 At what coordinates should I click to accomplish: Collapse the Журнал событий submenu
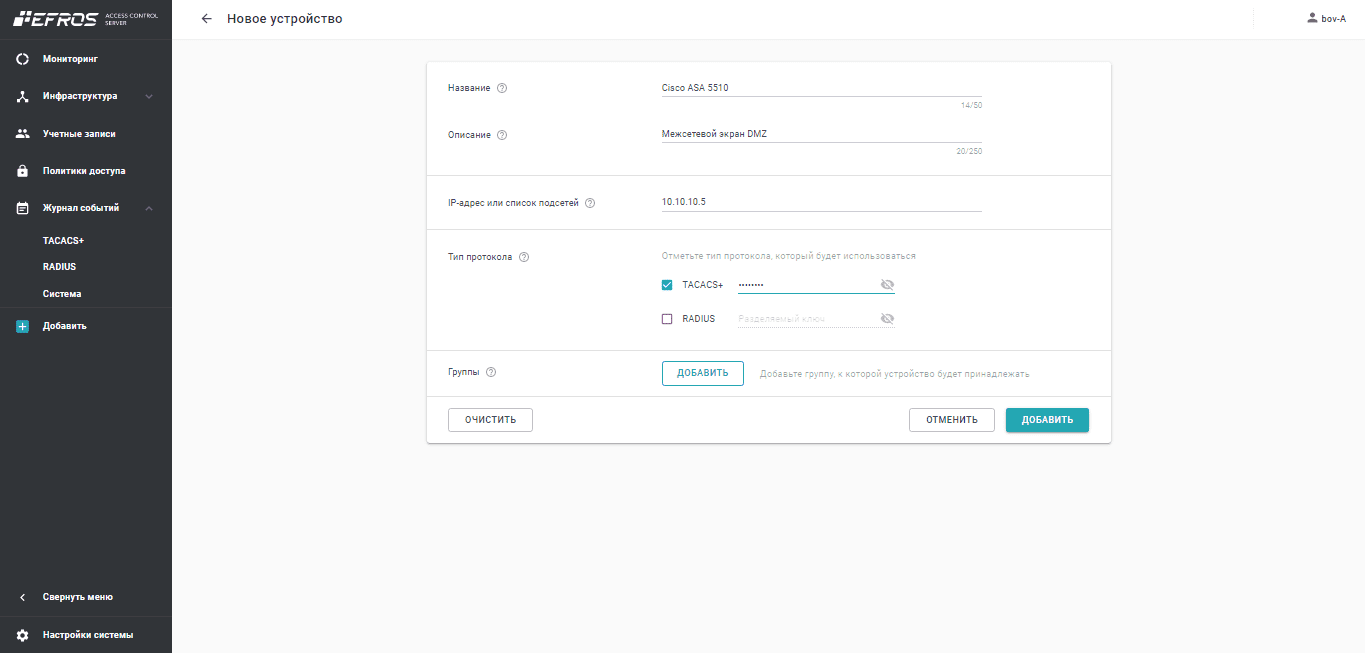point(149,208)
